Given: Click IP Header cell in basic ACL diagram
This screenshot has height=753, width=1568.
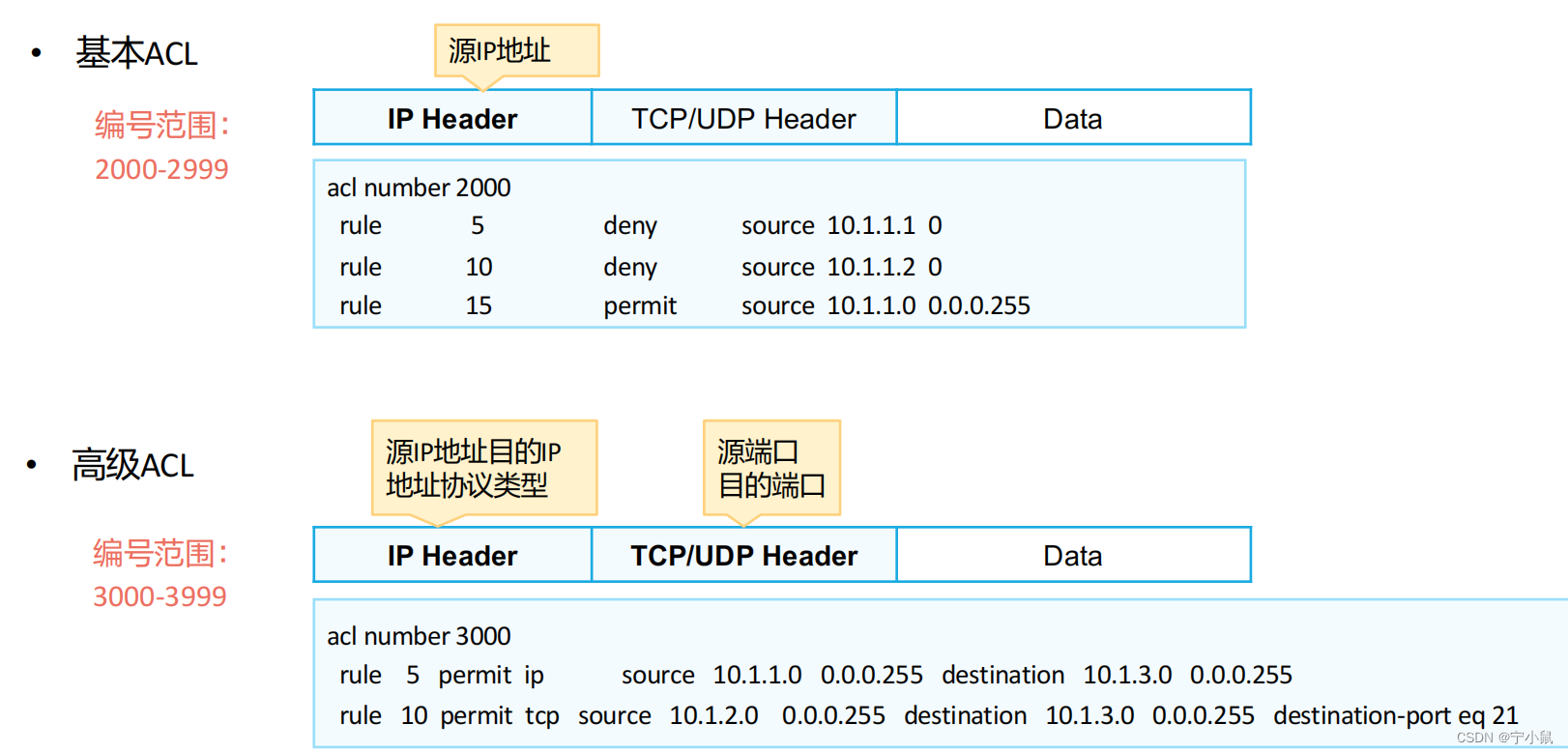Looking at the screenshot, I should (x=452, y=118).
